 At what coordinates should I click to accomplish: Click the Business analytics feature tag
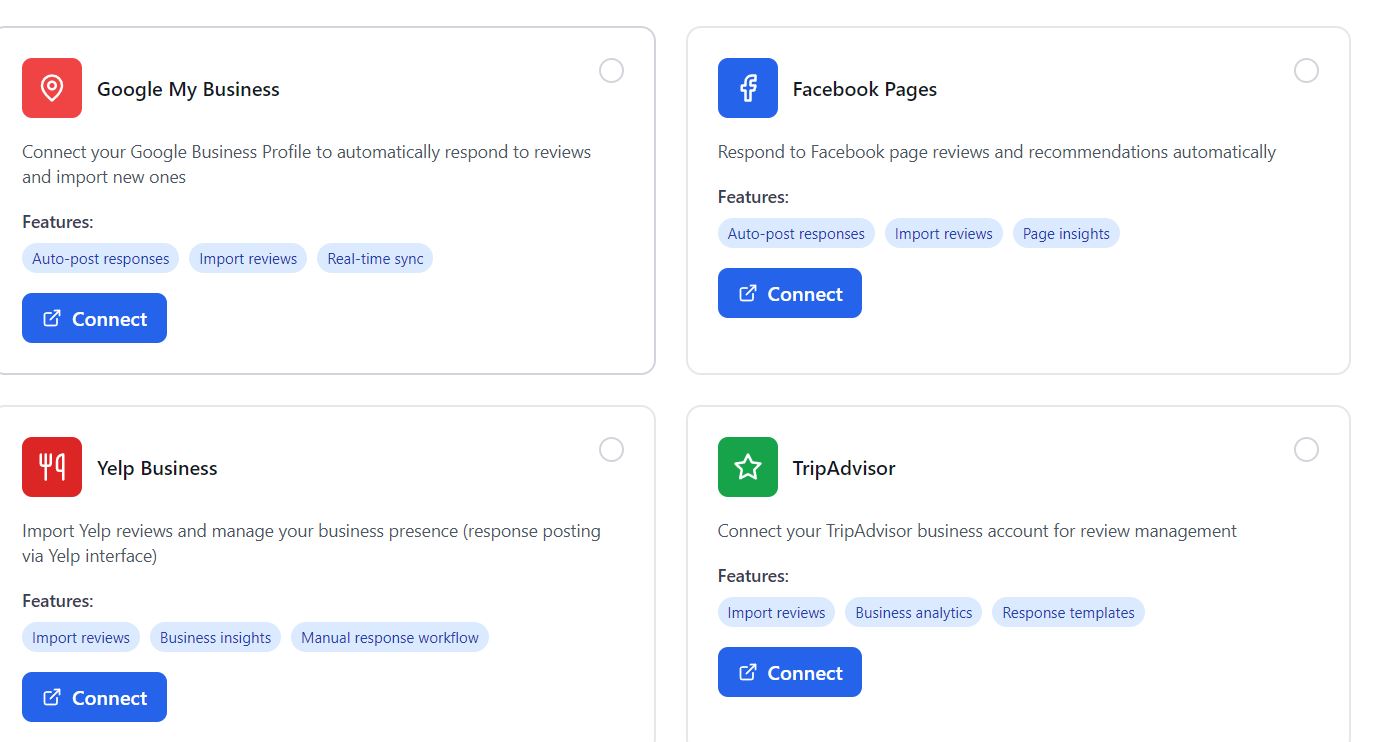click(x=914, y=612)
